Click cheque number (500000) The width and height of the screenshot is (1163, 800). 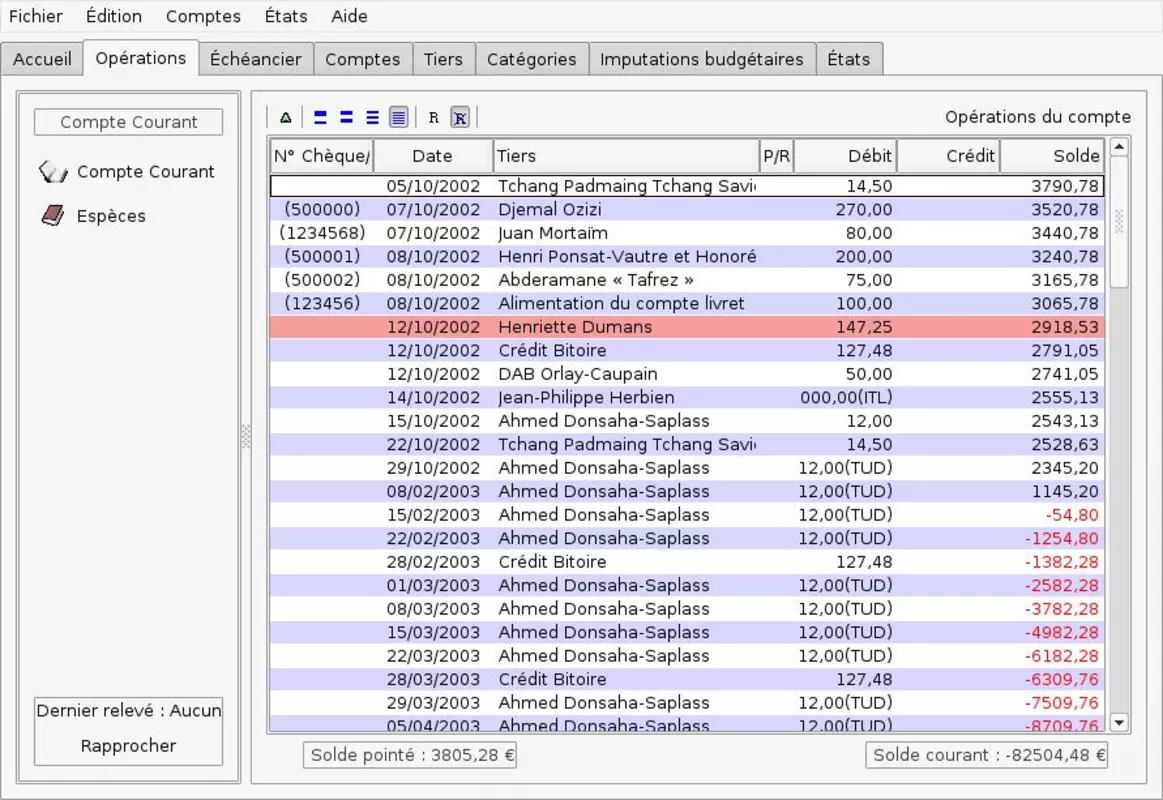pos(322,210)
